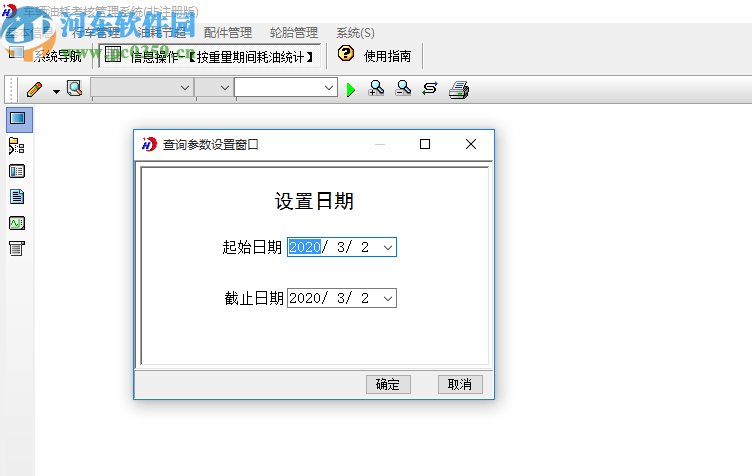Open the 系统(S) menu
This screenshot has height=476, width=752.
point(355,33)
